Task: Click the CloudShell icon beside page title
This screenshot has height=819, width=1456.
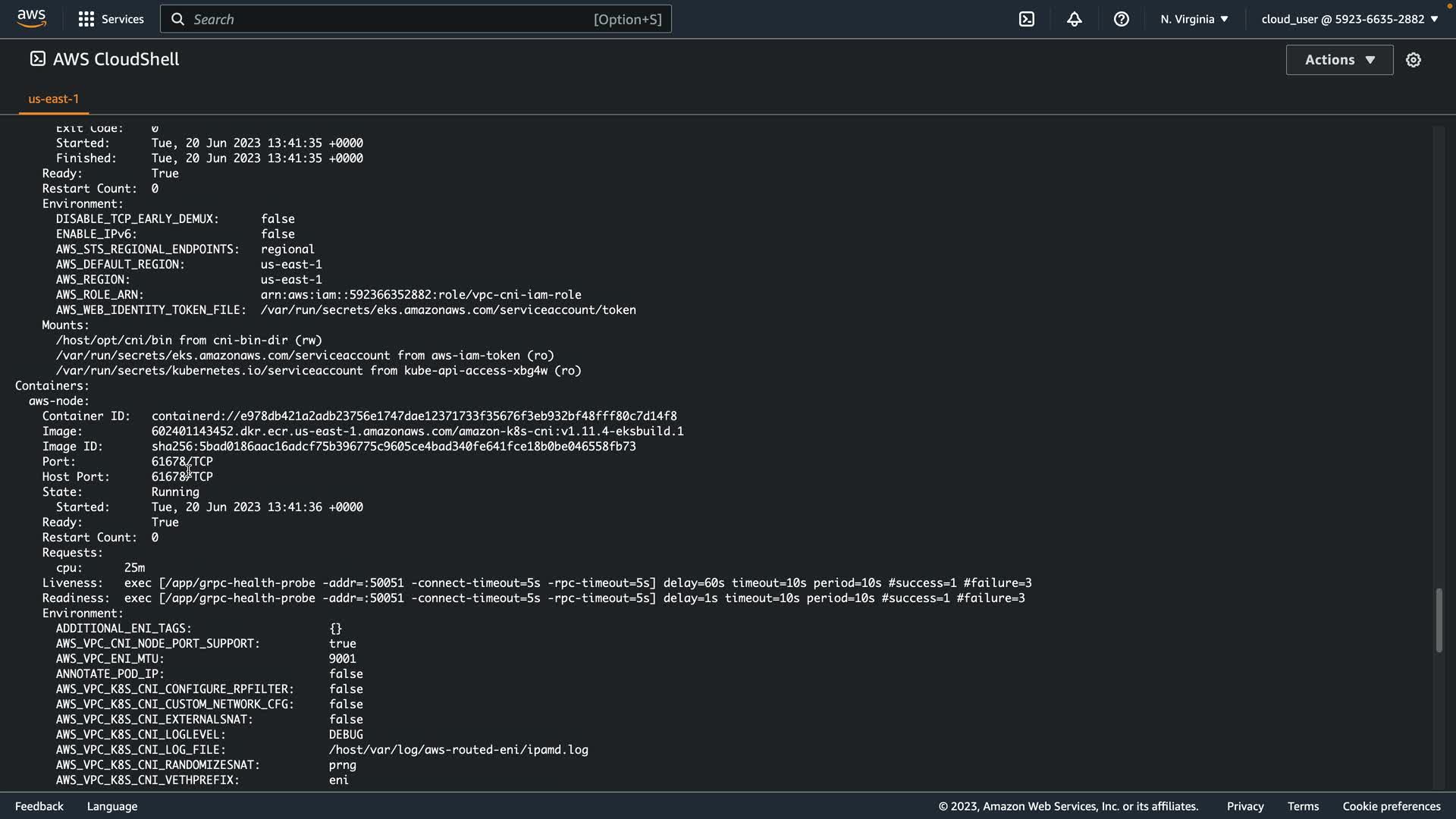Action: click(37, 59)
